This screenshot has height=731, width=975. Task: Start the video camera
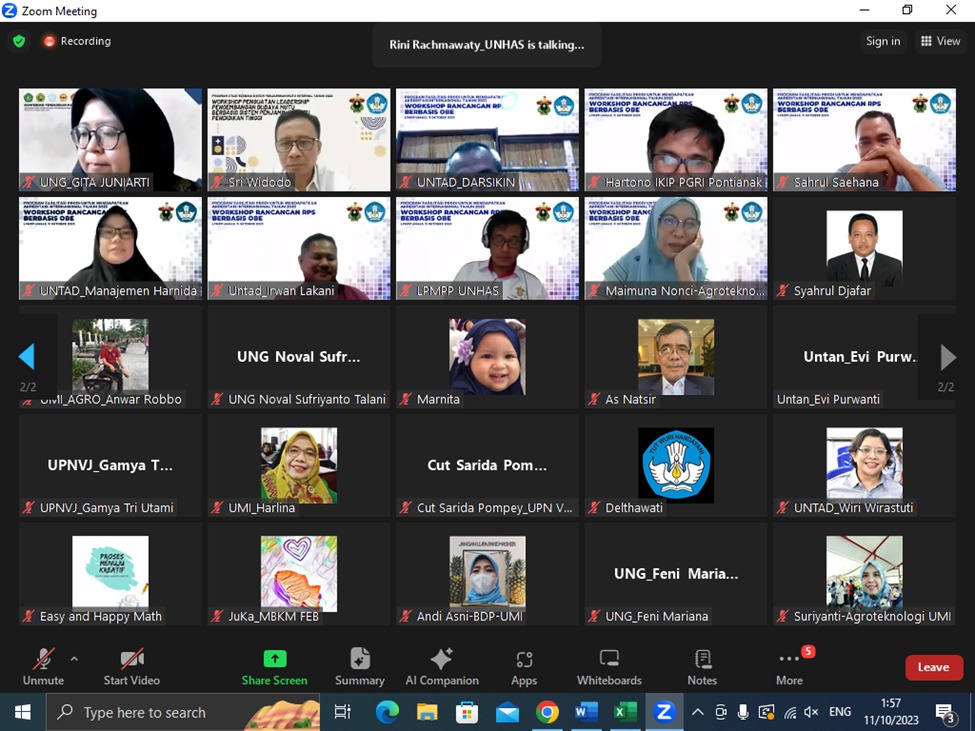pyautogui.click(x=132, y=667)
